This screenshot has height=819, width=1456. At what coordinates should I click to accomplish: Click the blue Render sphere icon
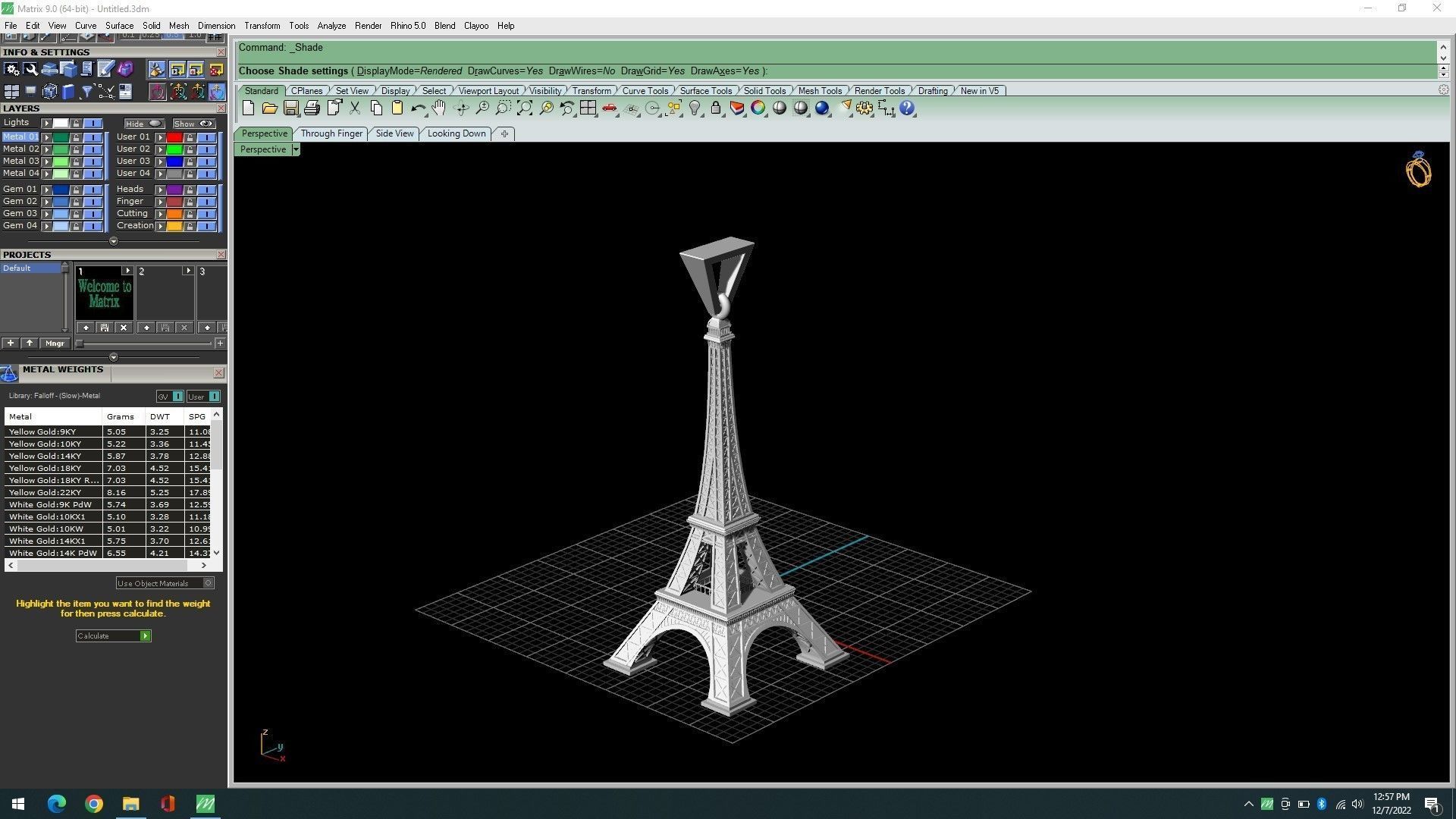coord(822,108)
